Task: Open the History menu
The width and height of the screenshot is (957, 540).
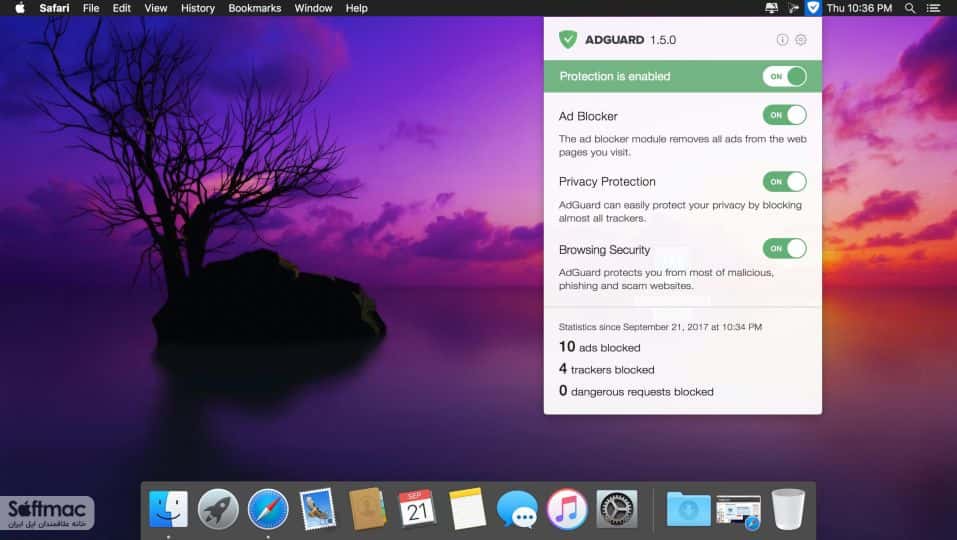Action: click(198, 8)
